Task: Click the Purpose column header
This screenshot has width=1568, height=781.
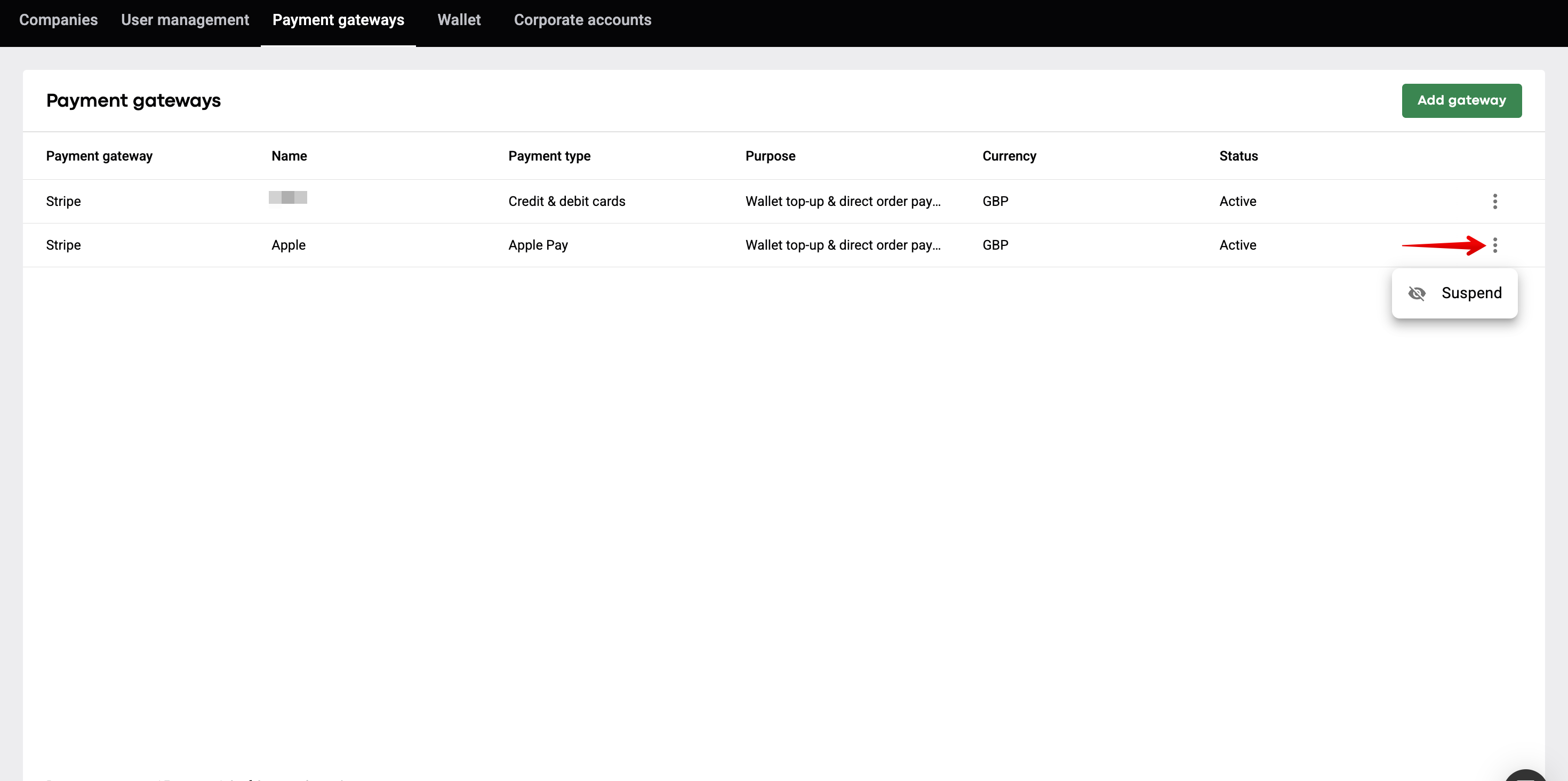Action: 770,156
